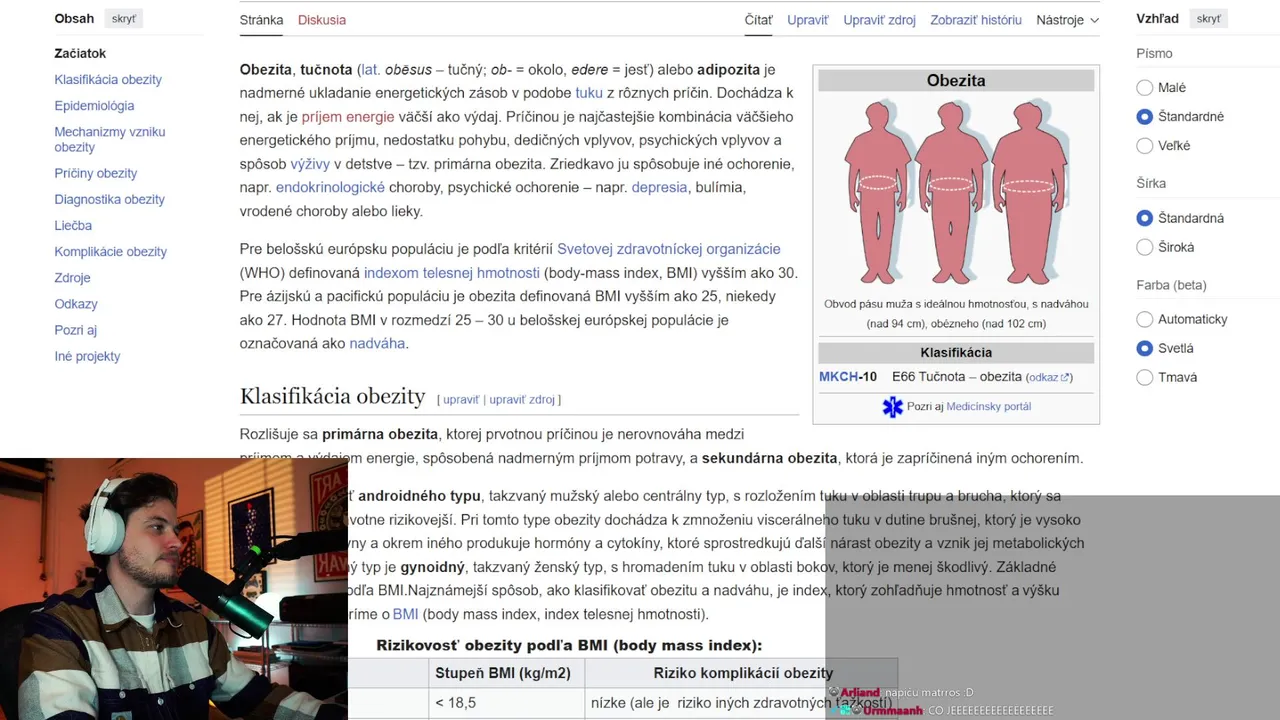1280x720 pixels.
Task: Edit Klasifikácia obezity section via upraviť
Action: pos(461,400)
